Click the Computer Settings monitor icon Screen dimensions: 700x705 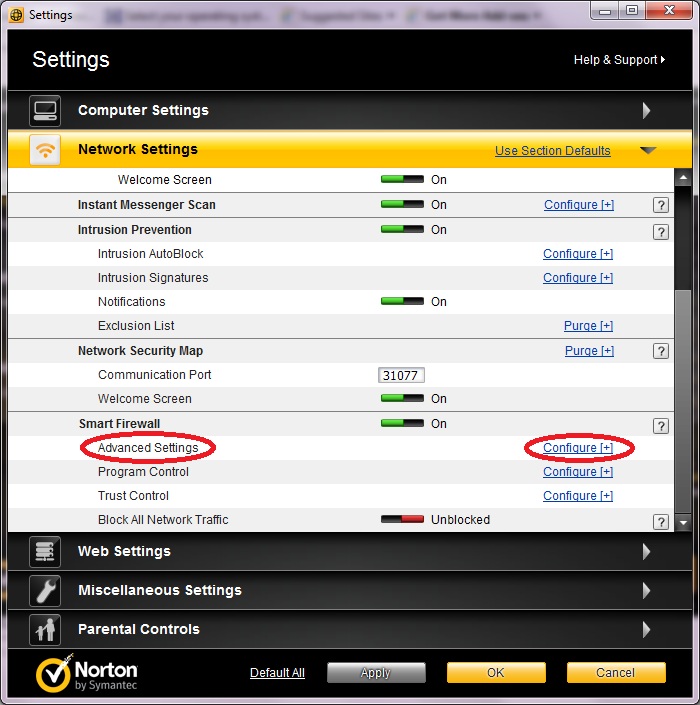tap(45, 111)
